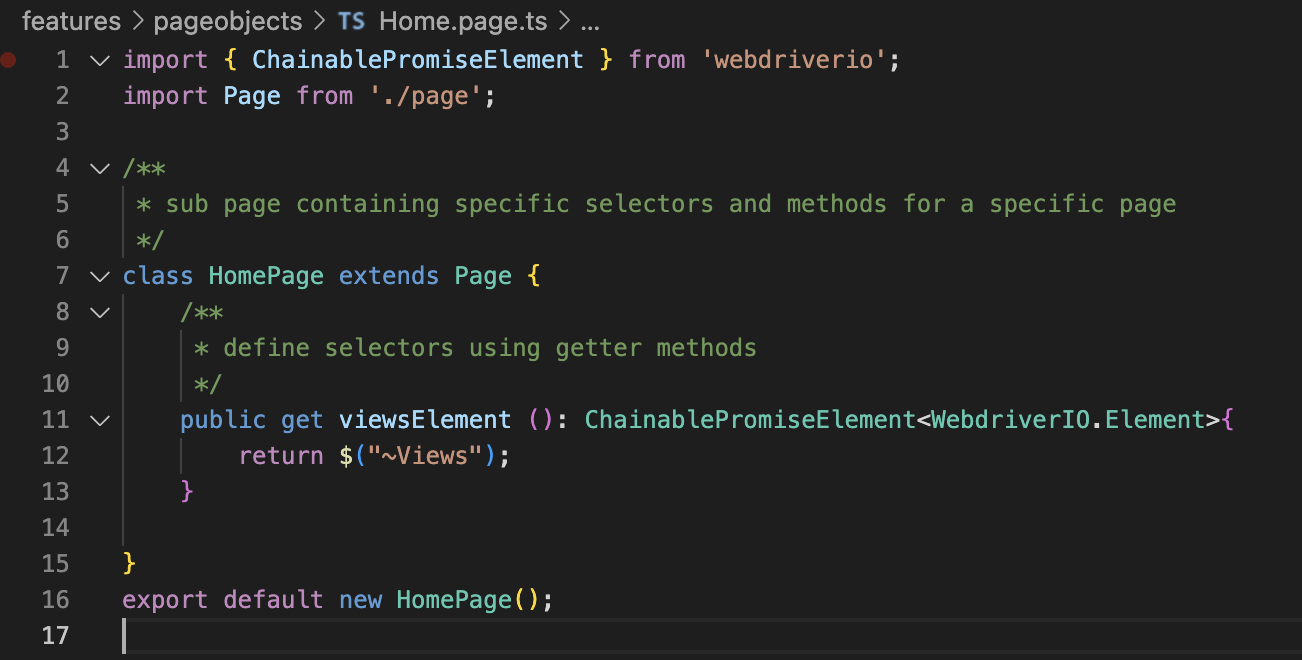This screenshot has width=1302, height=660.
Task: Click 'ChainablePromiseElement' in the line 1 import
Action: tap(418, 60)
